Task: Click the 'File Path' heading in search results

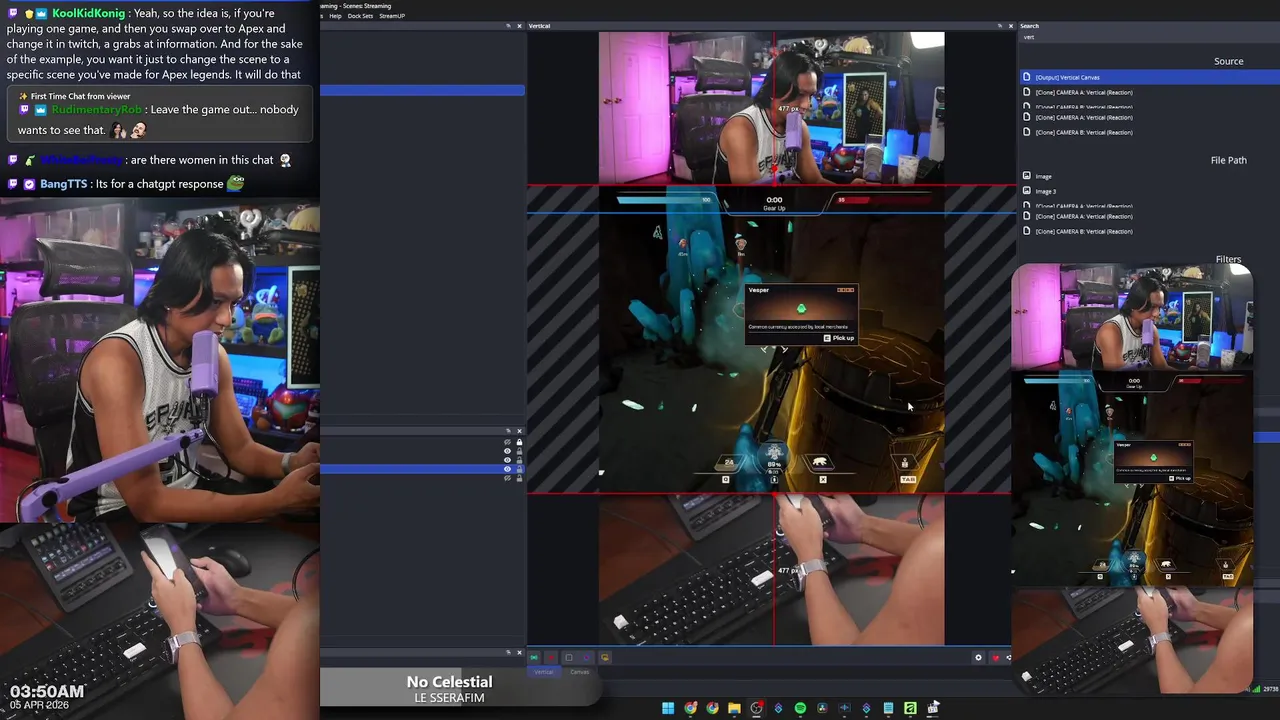Action: tap(1228, 160)
